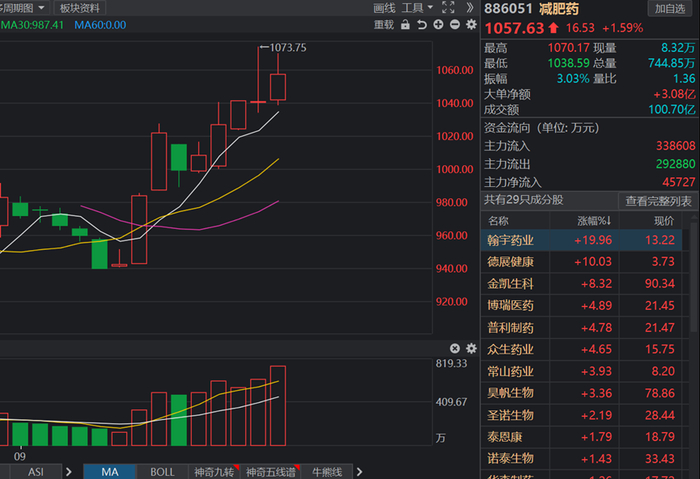Screen dimensions: 700x479
Task: Click the stock list vertical scrollbar
Action: pos(694,277)
